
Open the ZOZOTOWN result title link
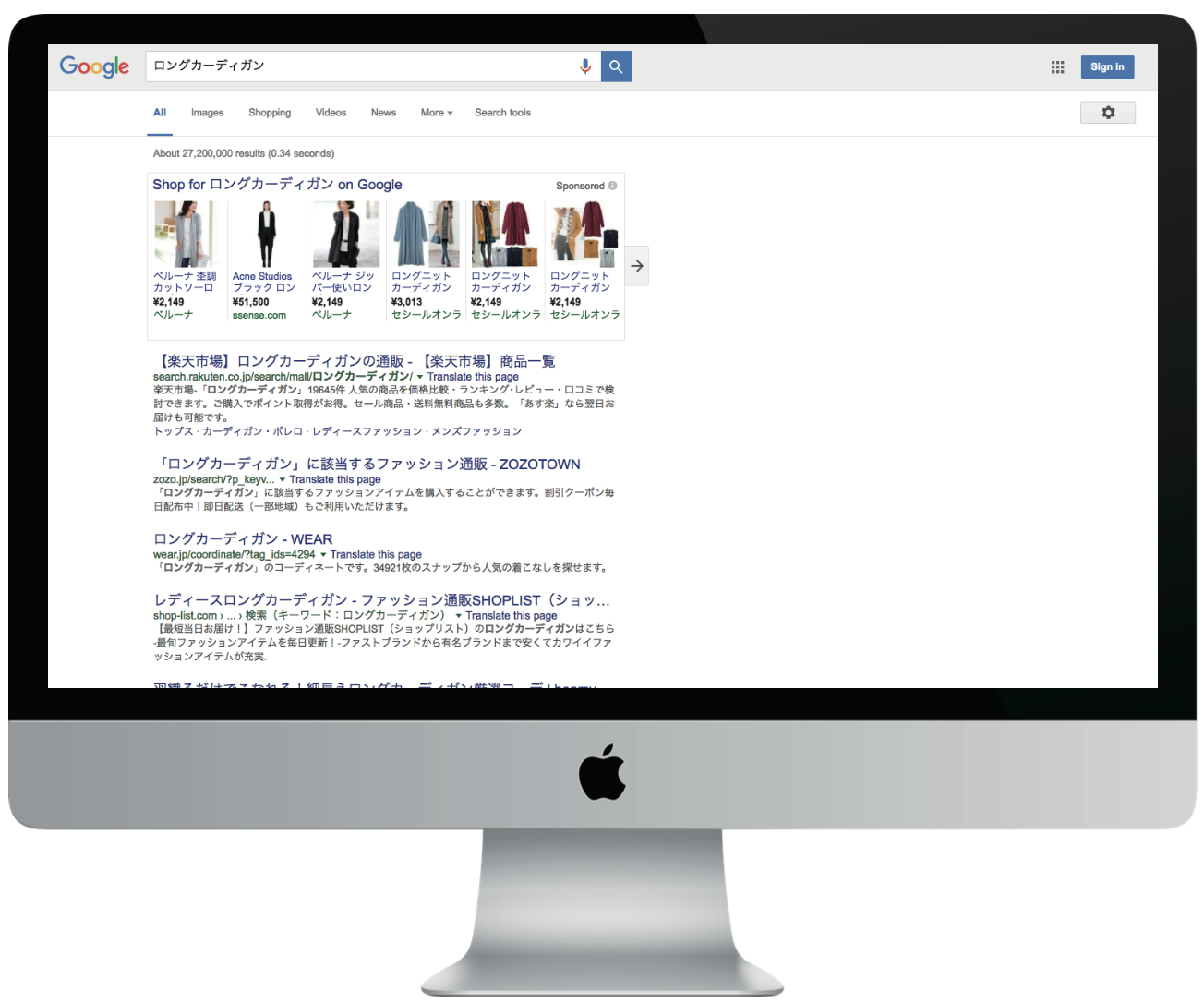367,465
